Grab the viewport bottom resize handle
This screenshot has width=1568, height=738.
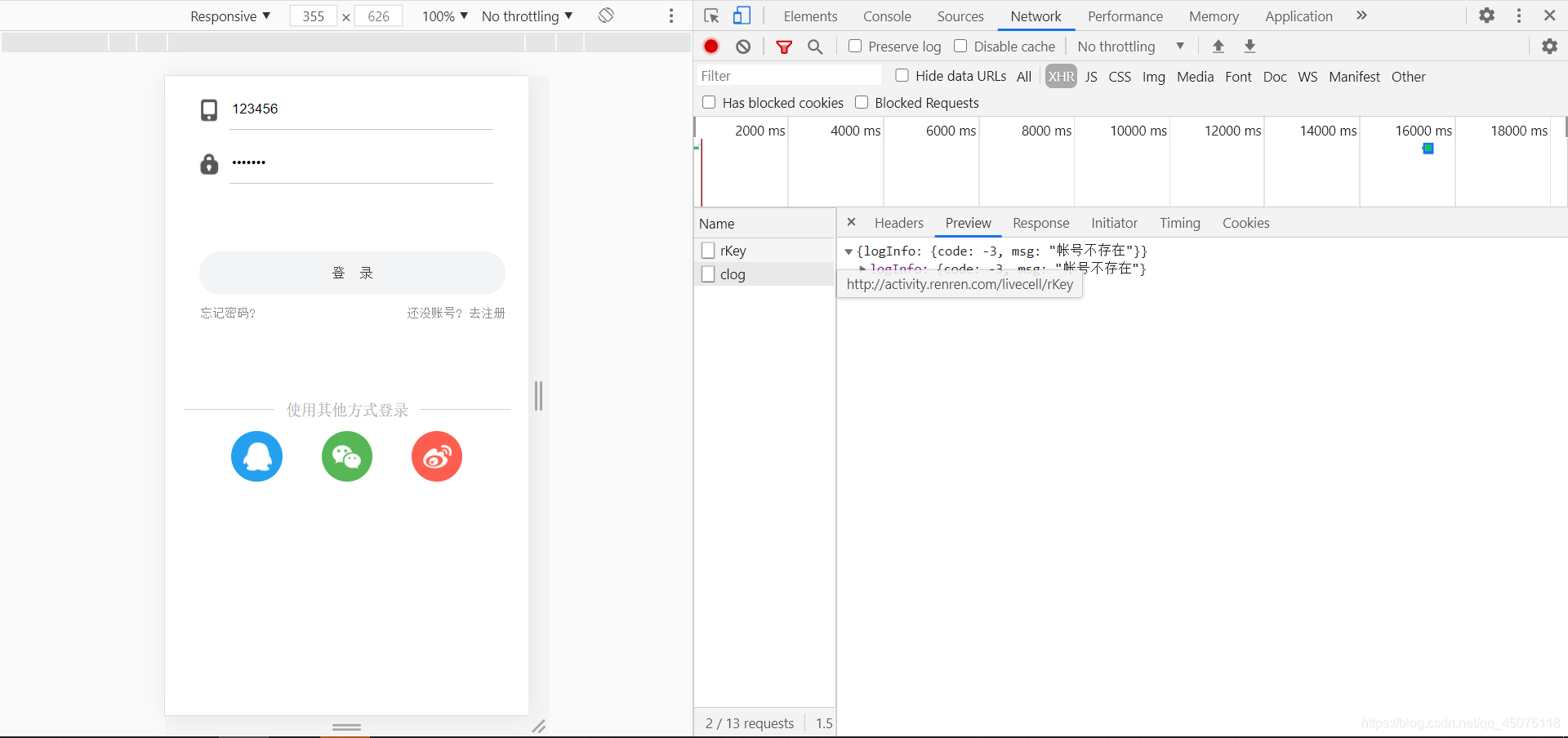[x=346, y=727]
